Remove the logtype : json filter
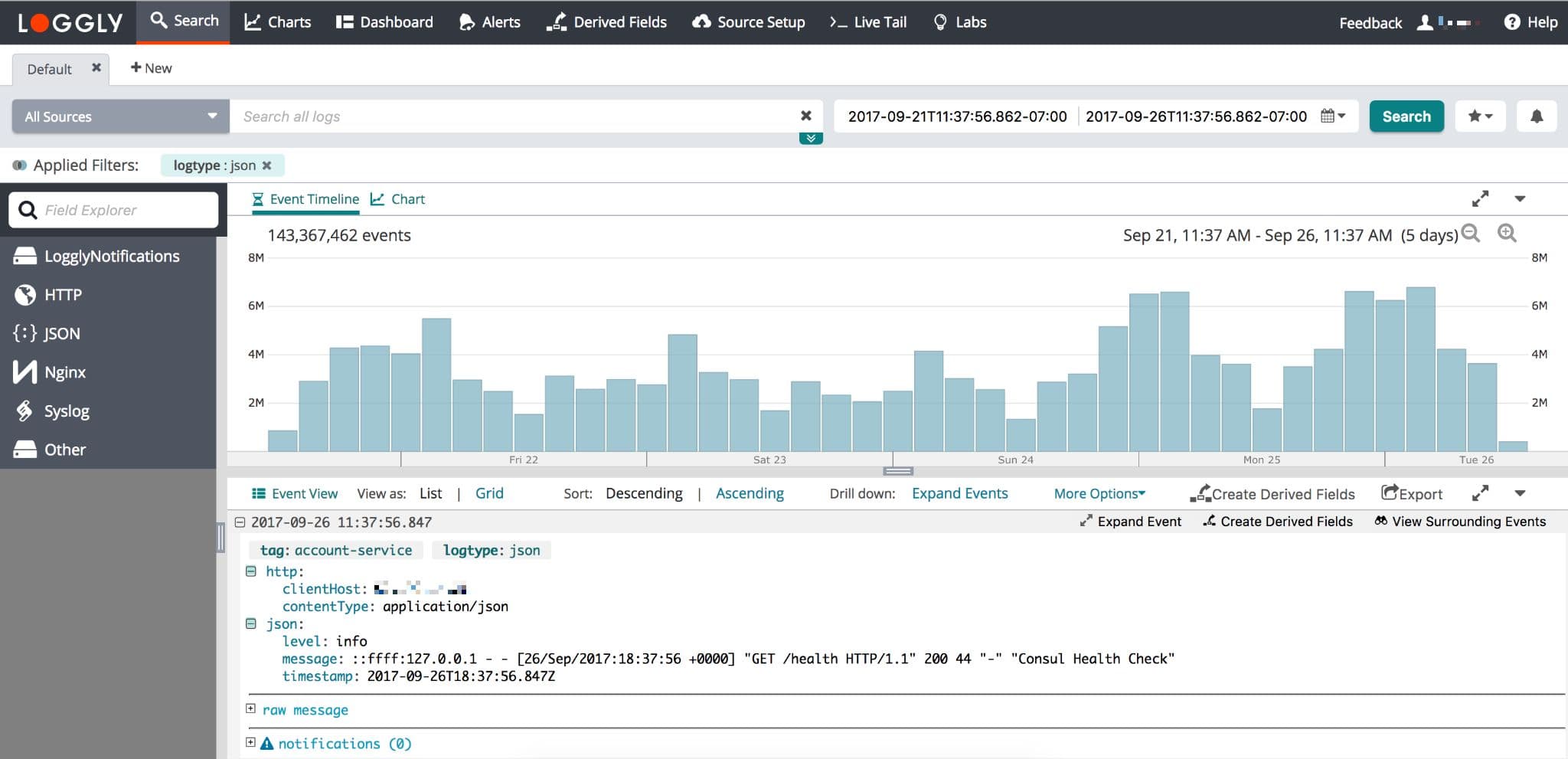 point(266,165)
